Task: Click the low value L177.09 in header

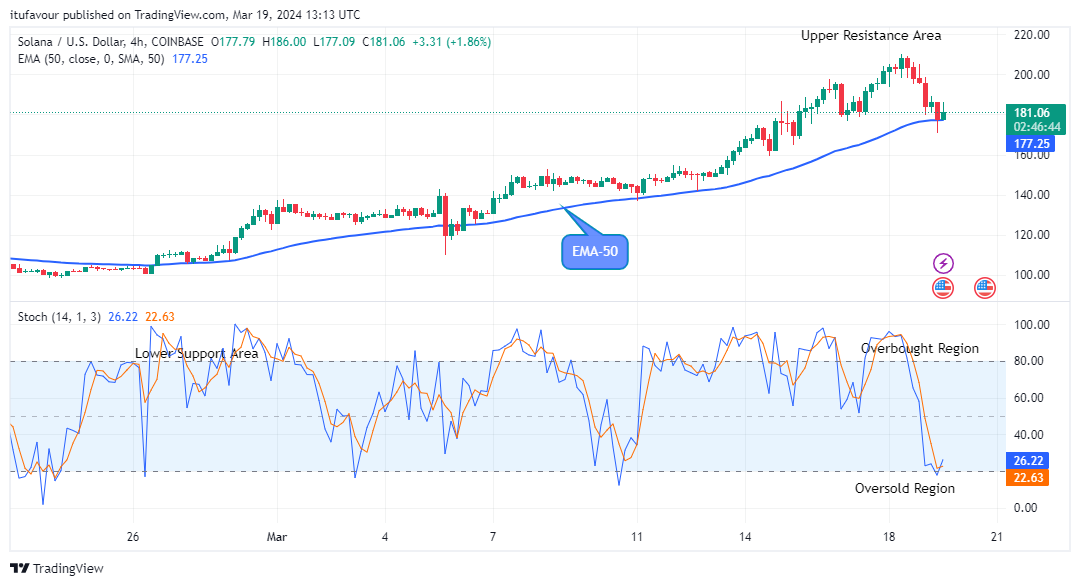Action: tap(334, 42)
